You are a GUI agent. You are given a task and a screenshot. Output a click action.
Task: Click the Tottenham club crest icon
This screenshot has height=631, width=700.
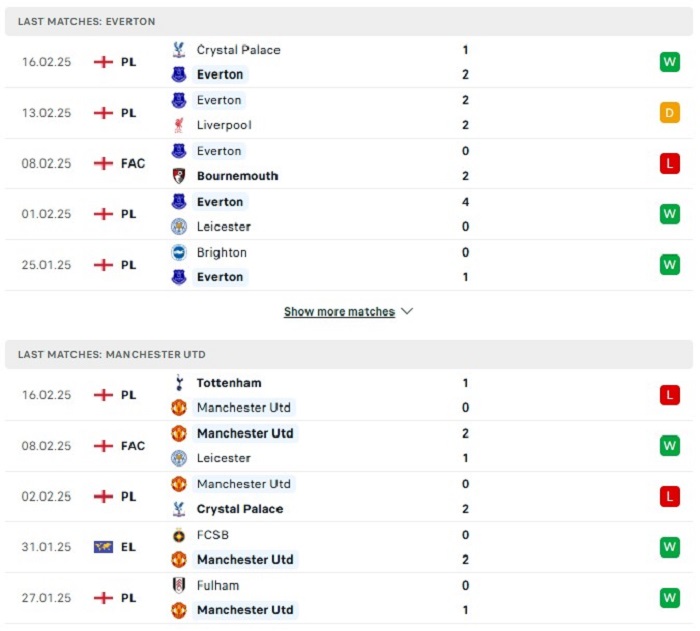coord(179,383)
